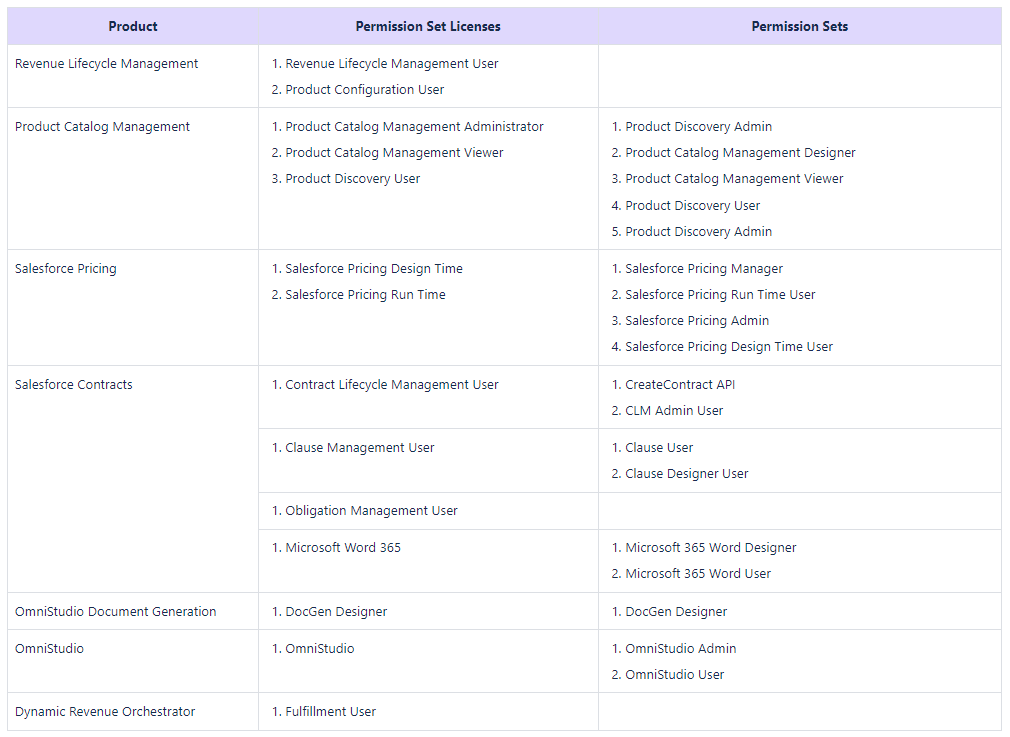Click Product Catalog Management Viewer permission set
The image size is (1010, 737).
[734, 178]
